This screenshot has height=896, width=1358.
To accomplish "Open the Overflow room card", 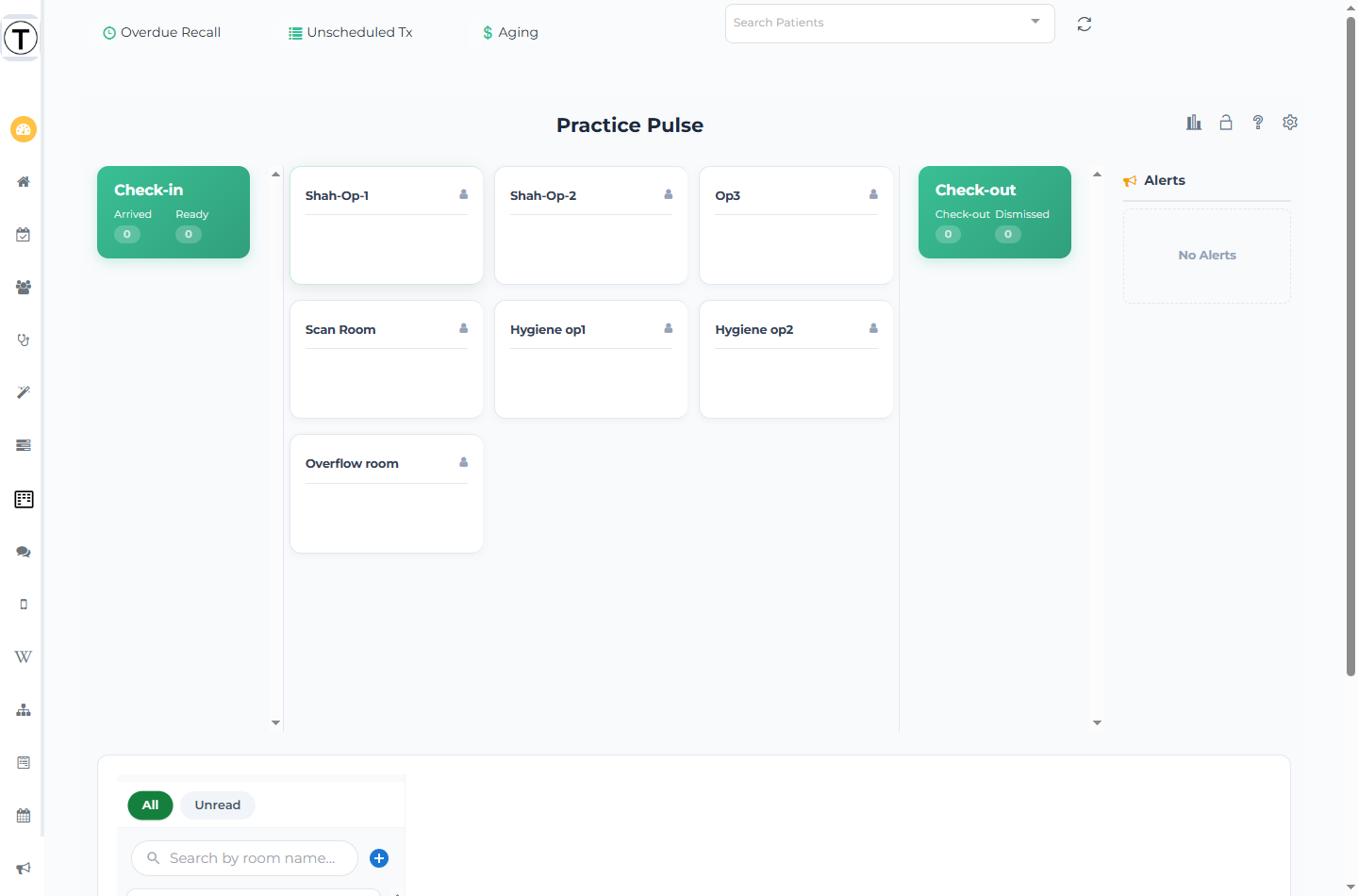I will (387, 493).
